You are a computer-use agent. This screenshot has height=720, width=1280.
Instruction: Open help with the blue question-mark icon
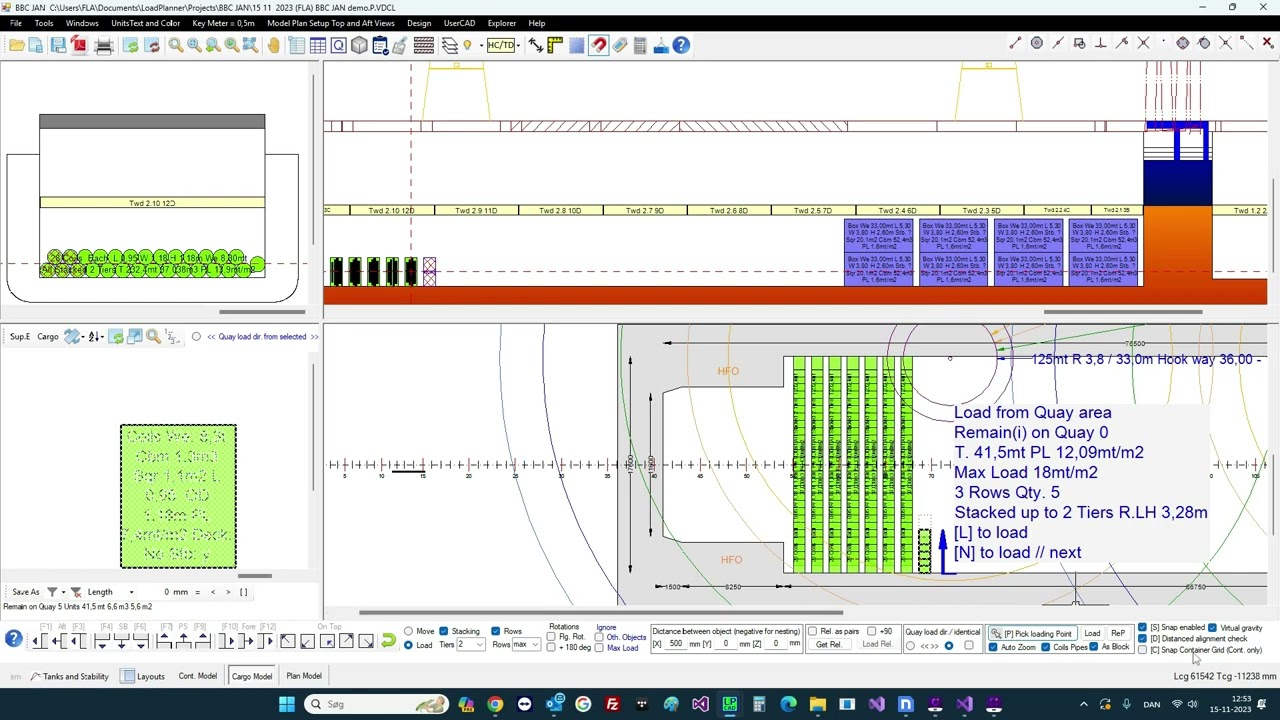point(681,45)
